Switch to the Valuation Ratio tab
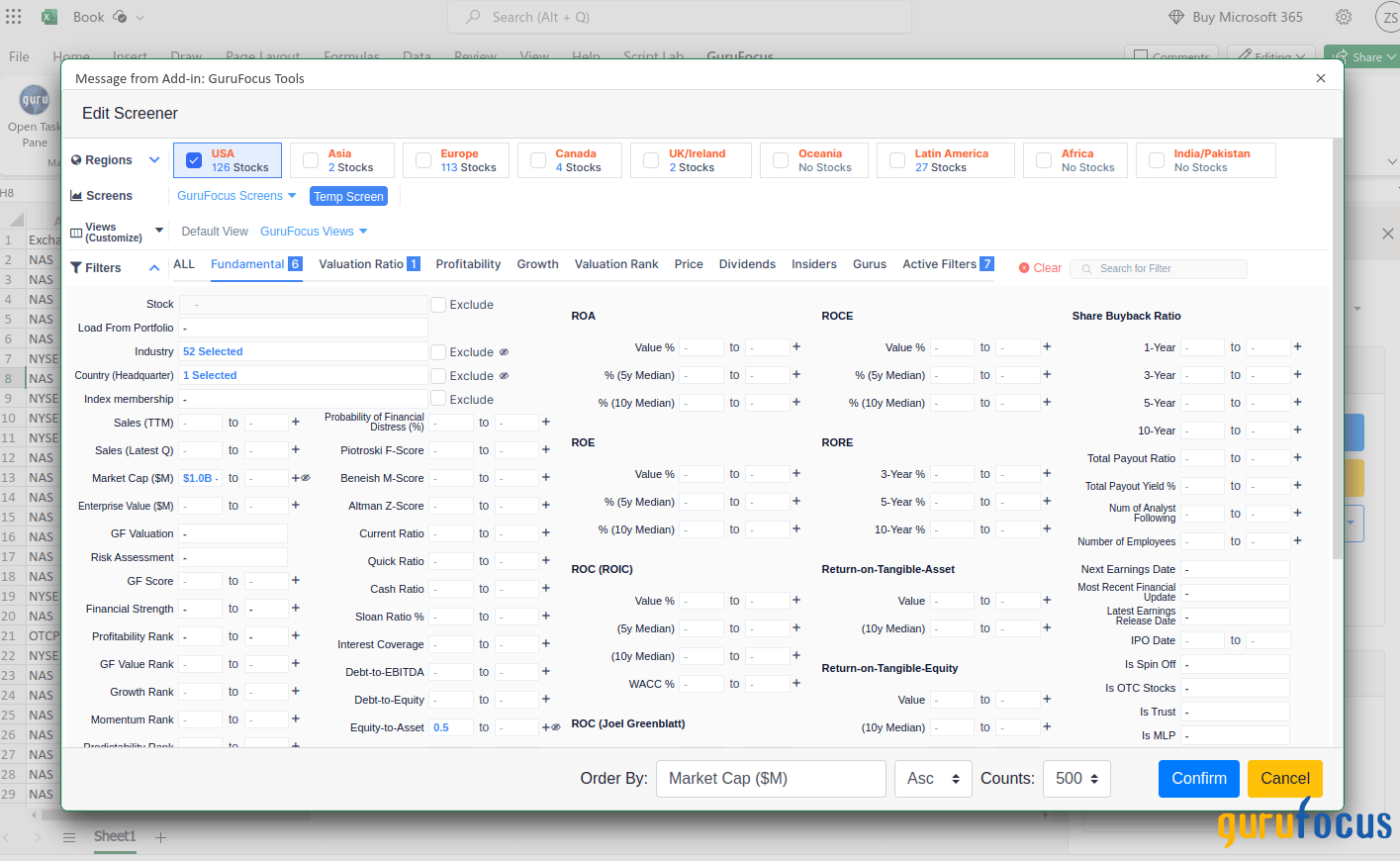The image size is (1400, 861). (x=360, y=264)
